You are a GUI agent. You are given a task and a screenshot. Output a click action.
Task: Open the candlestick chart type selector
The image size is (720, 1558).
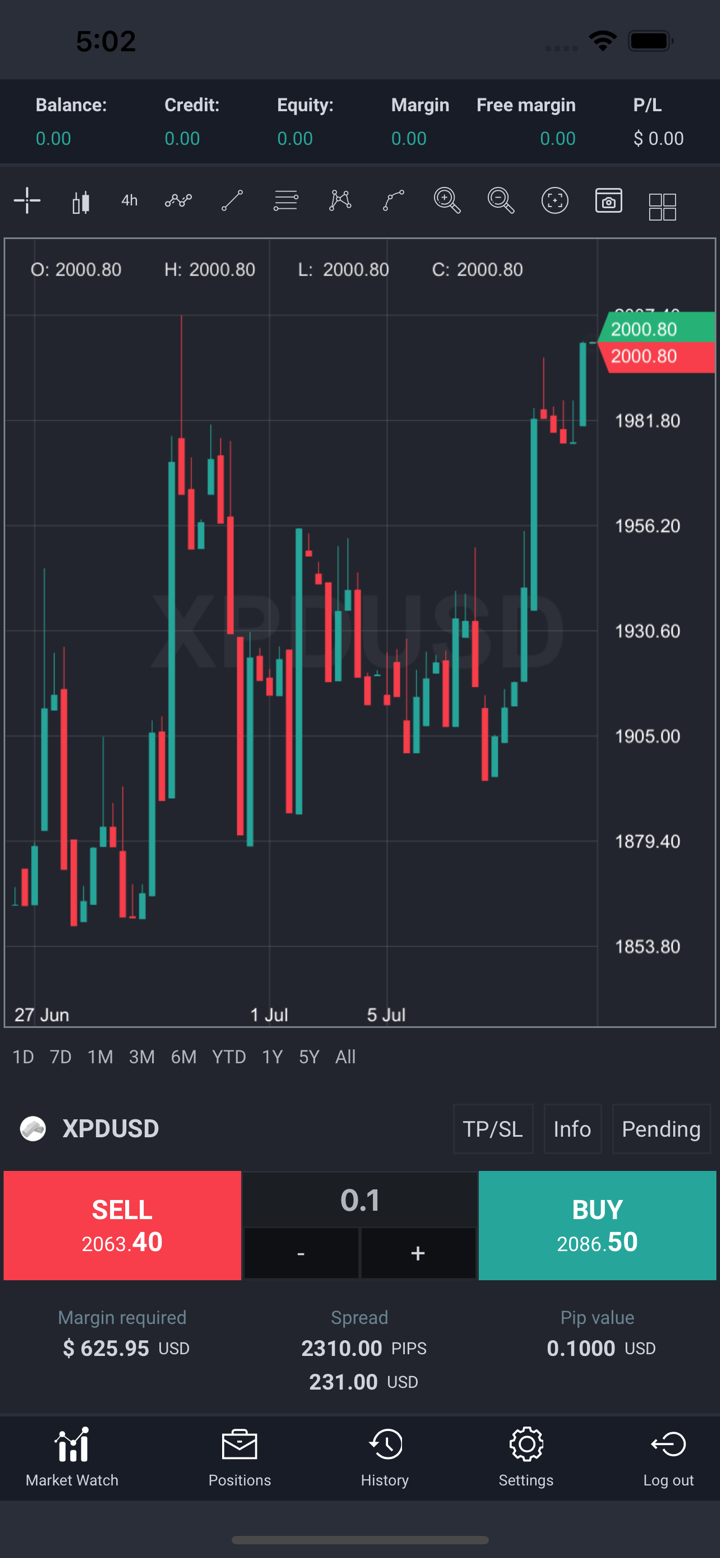(81, 201)
